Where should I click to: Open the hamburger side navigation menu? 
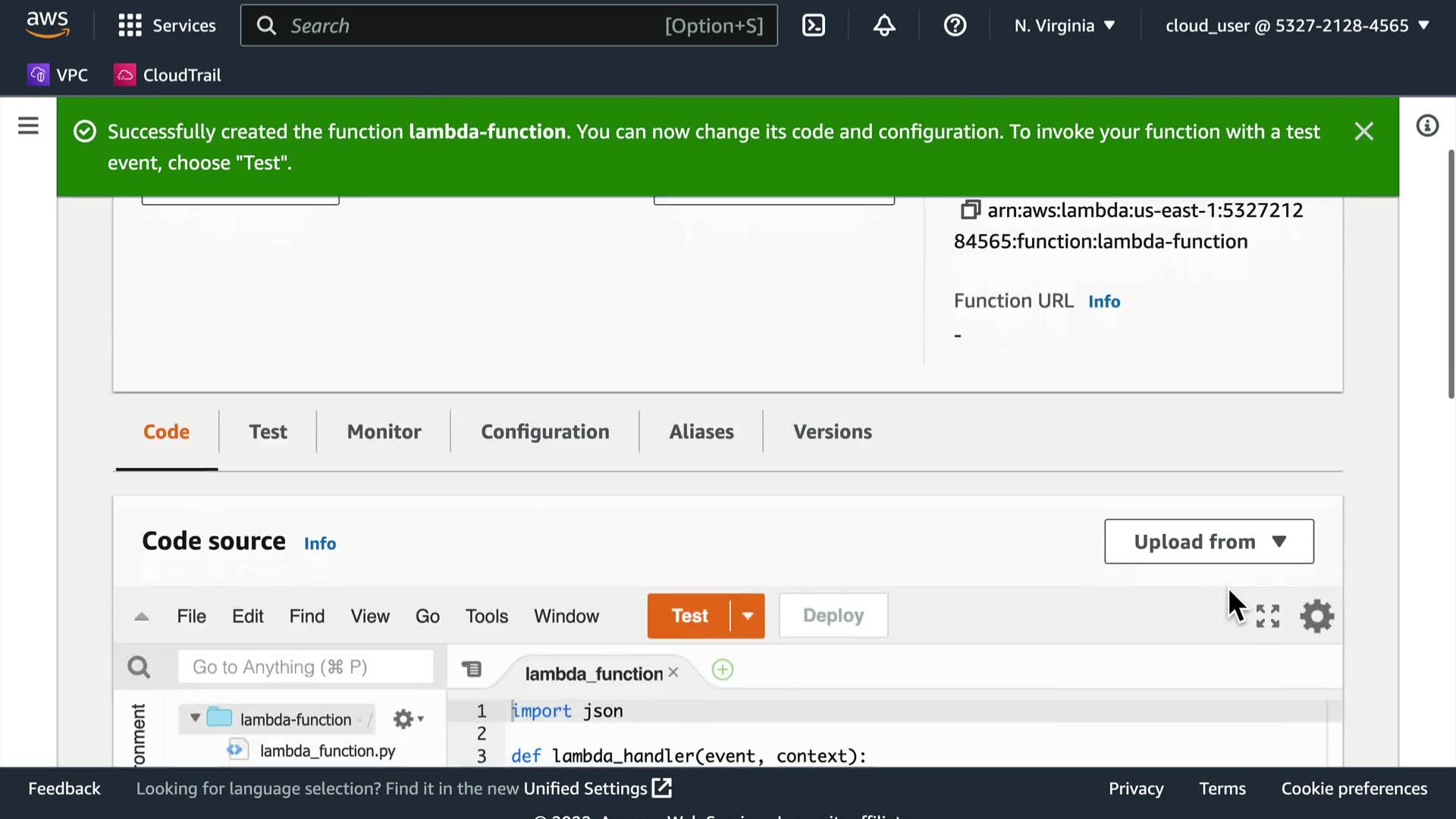pyautogui.click(x=28, y=126)
